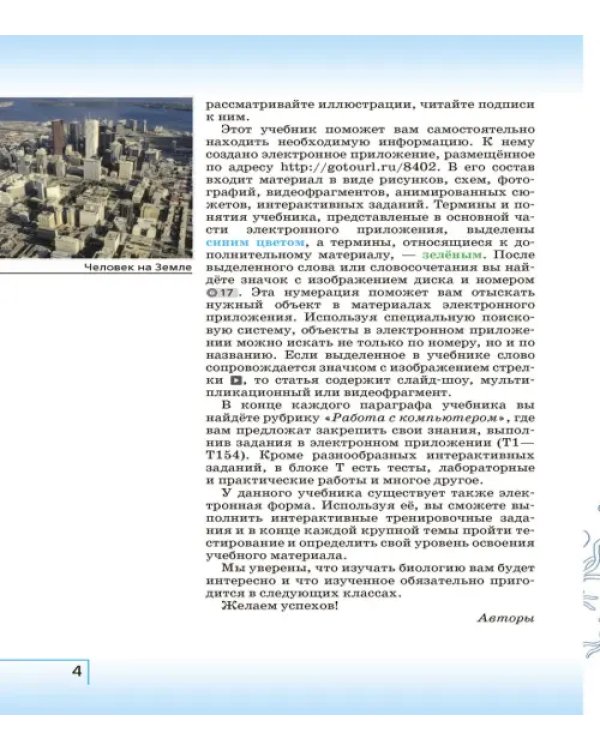Click the city aerial photo
The image size is (600, 750).
click(x=96, y=177)
